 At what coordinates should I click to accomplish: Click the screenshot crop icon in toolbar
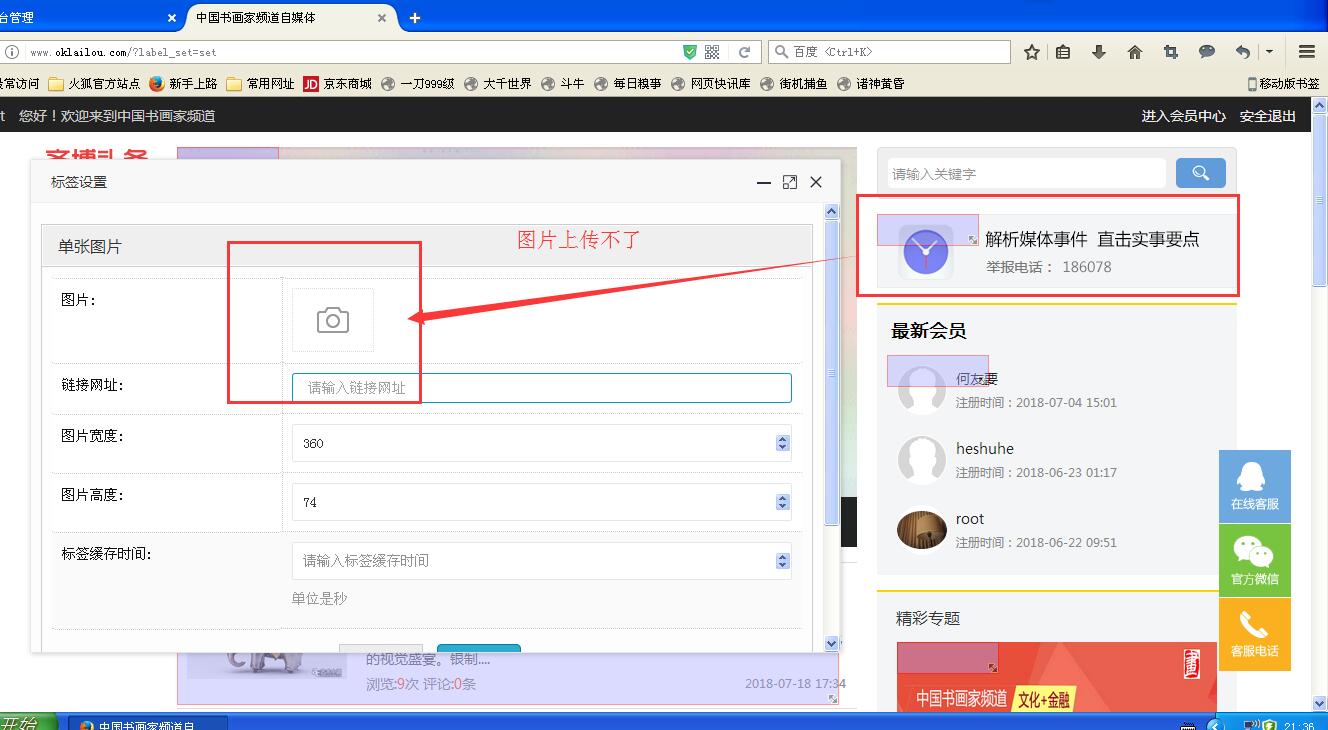tap(1170, 52)
